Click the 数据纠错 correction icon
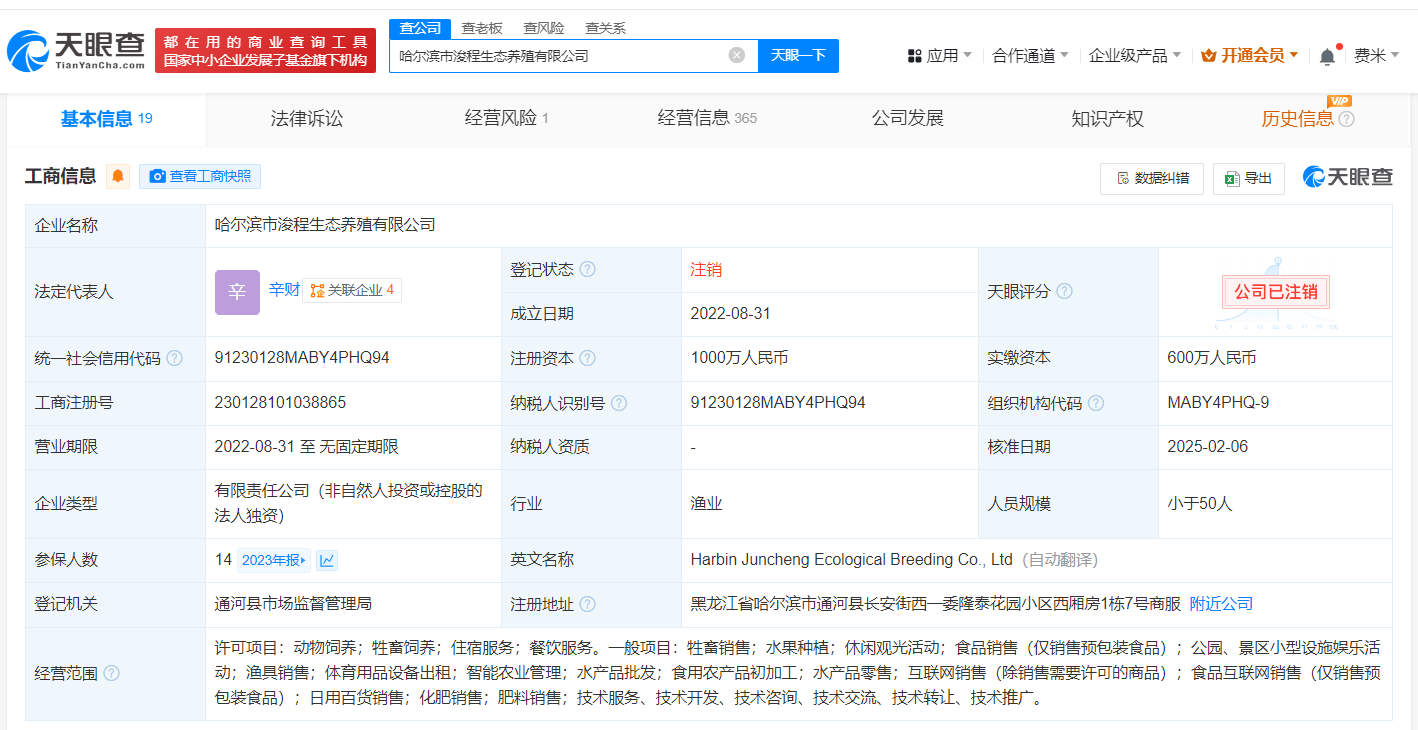 1152,178
